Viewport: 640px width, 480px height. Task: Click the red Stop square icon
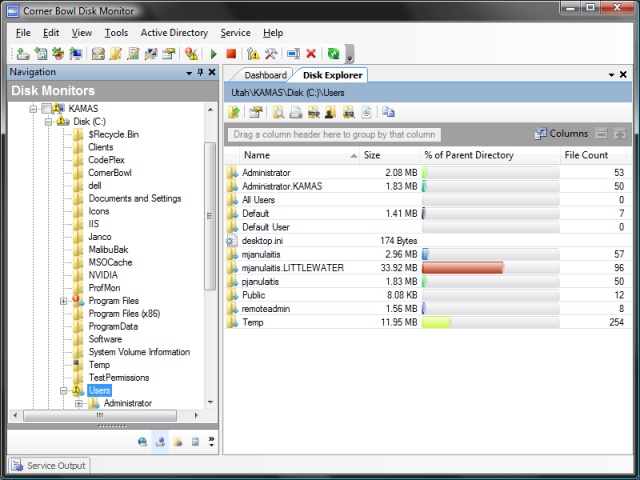click(231, 53)
